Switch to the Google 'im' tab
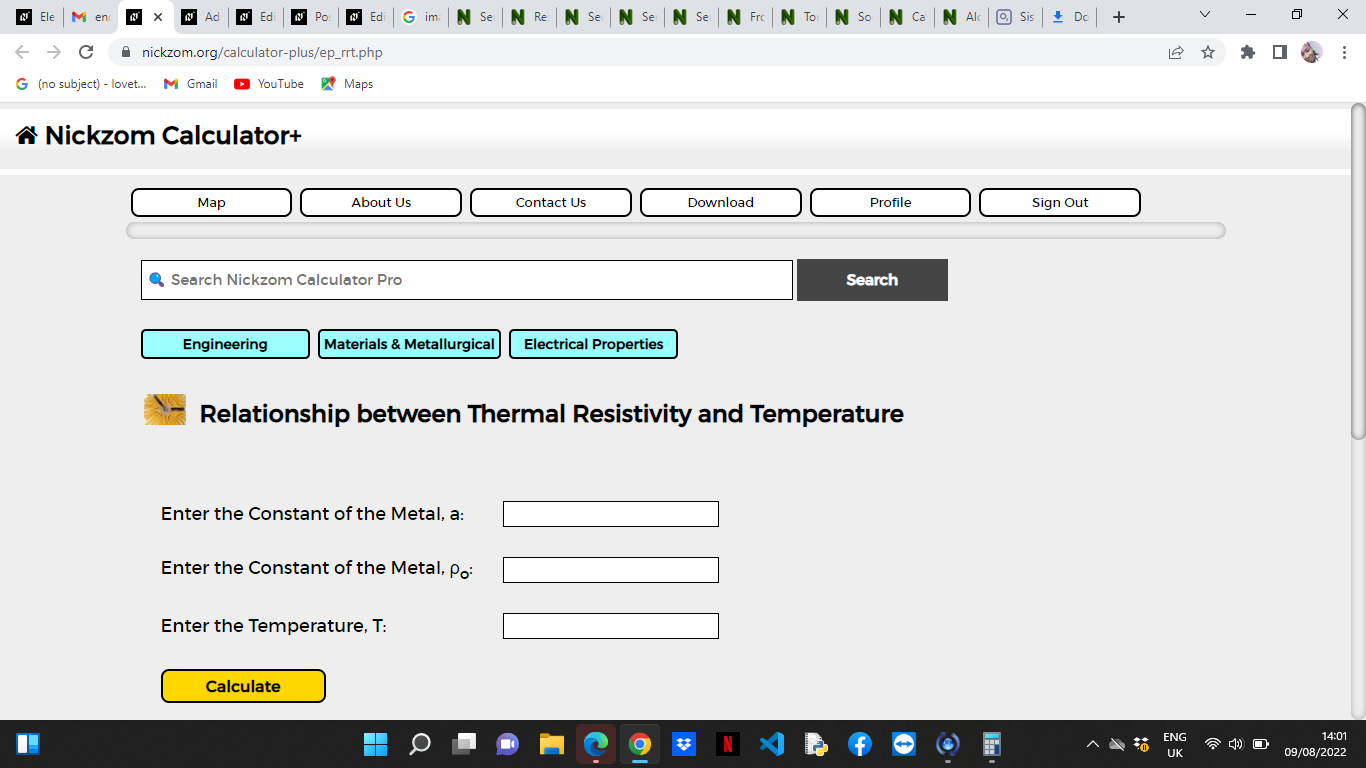This screenshot has height=768, width=1366. [x=420, y=17]
